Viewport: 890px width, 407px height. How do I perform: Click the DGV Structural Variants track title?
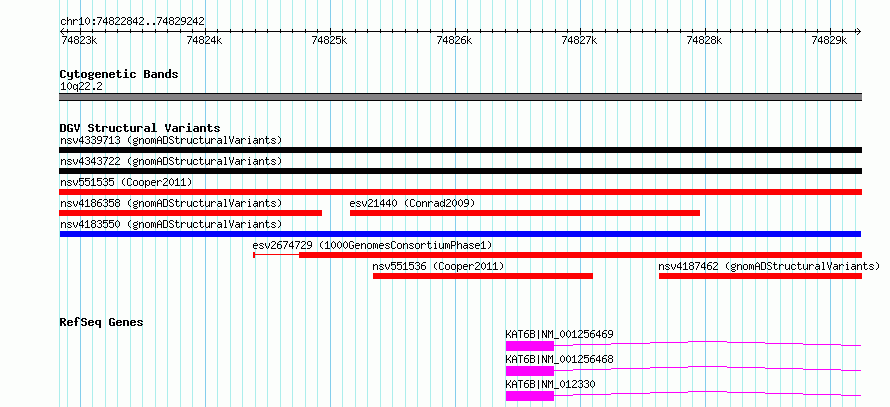140,128
